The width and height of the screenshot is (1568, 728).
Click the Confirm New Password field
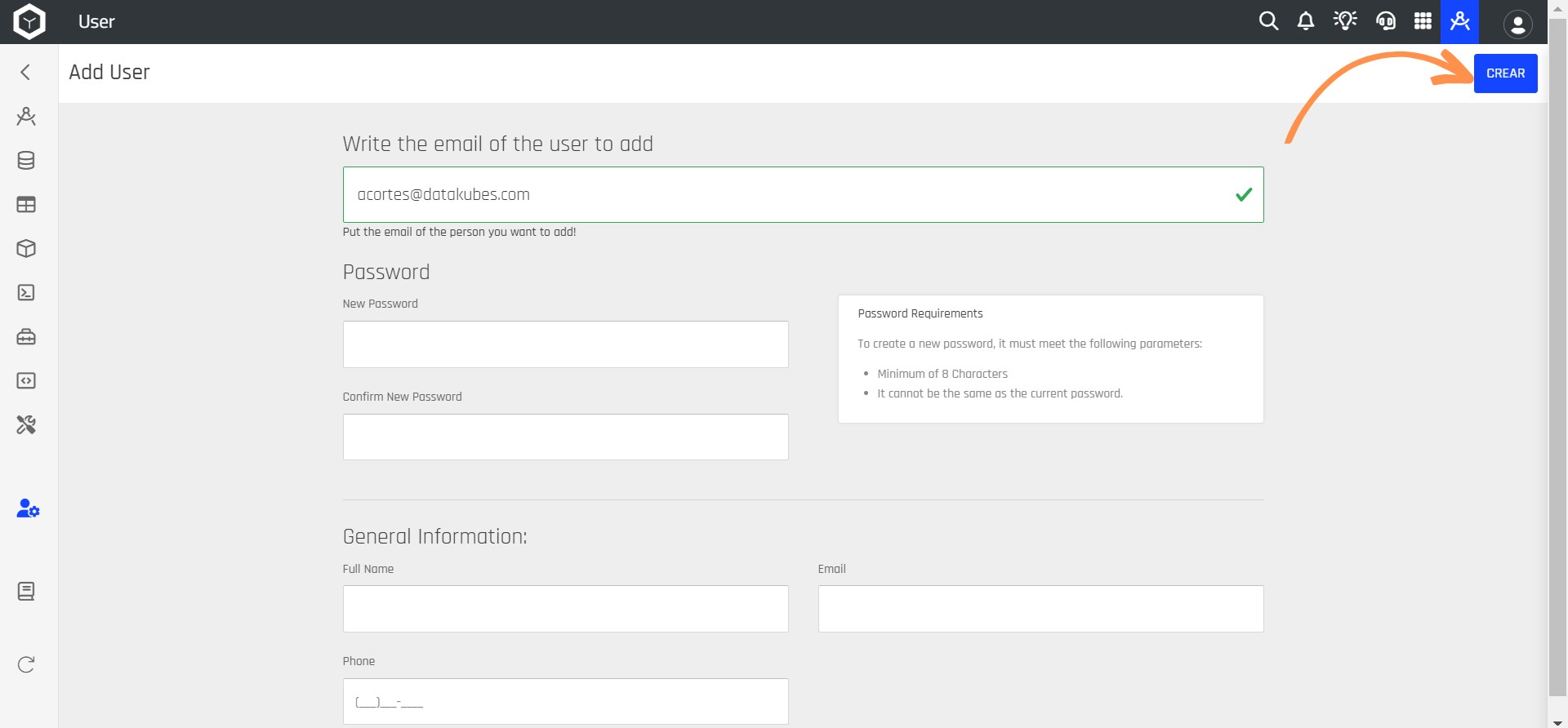[x=565, y=437]
